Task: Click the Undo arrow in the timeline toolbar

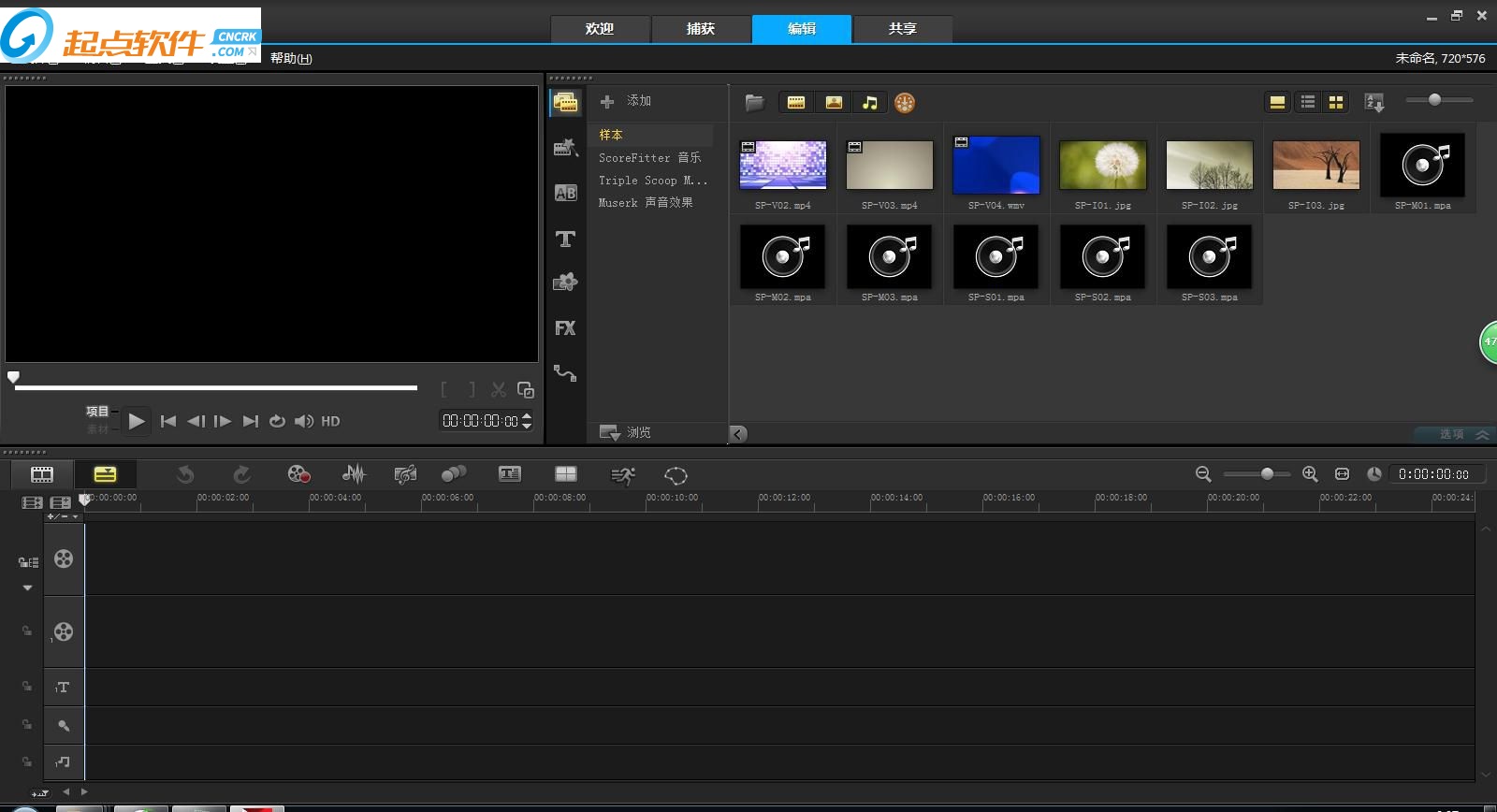Action: coord(185,474)
